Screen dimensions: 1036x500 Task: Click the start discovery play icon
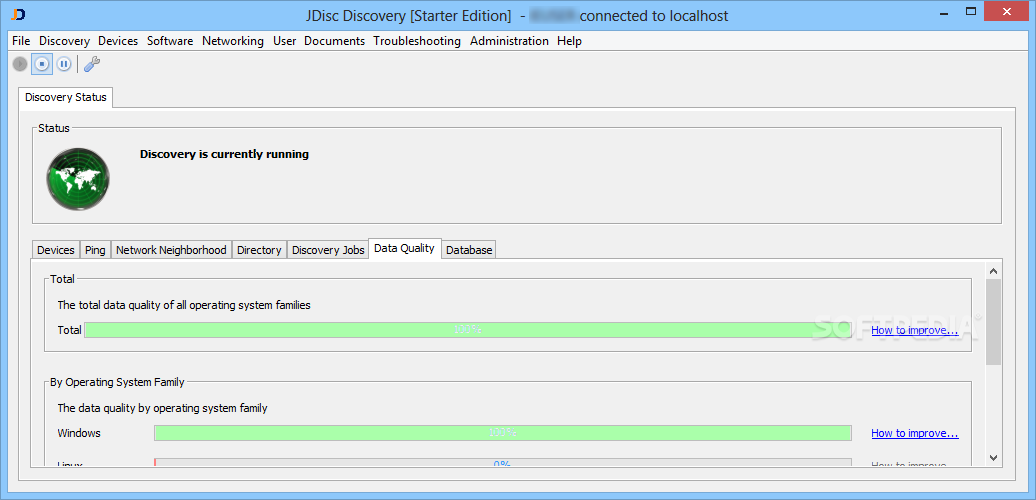[20, 64]
